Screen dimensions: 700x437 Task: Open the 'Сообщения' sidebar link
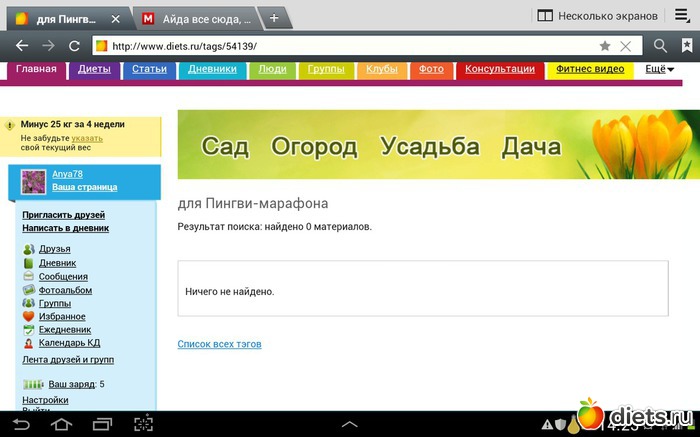click(63, 277)
